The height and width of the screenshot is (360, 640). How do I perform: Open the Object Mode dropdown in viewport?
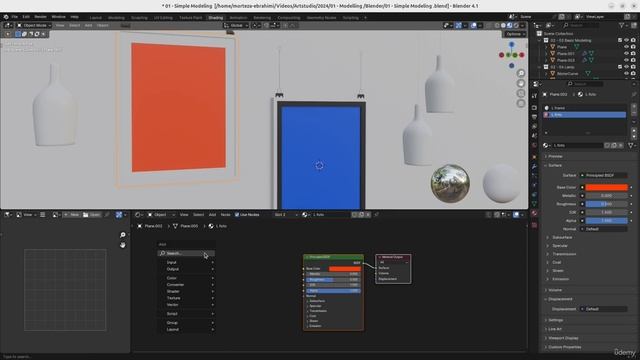[x=33, y=25]
